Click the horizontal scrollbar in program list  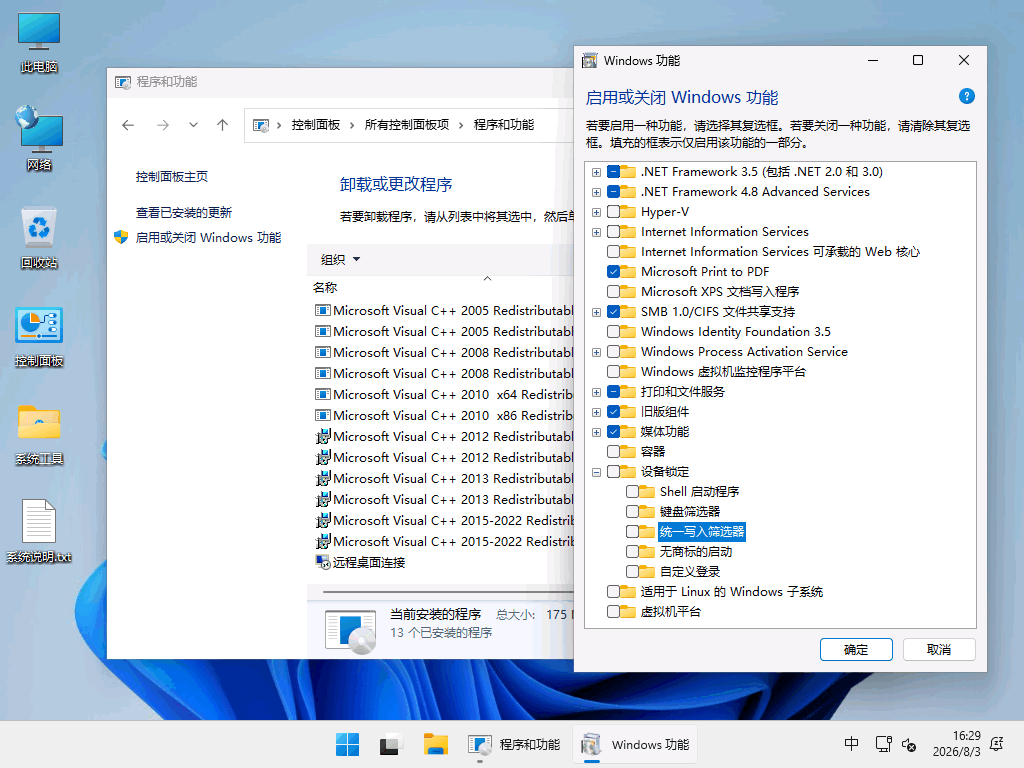tap(447, 592)
